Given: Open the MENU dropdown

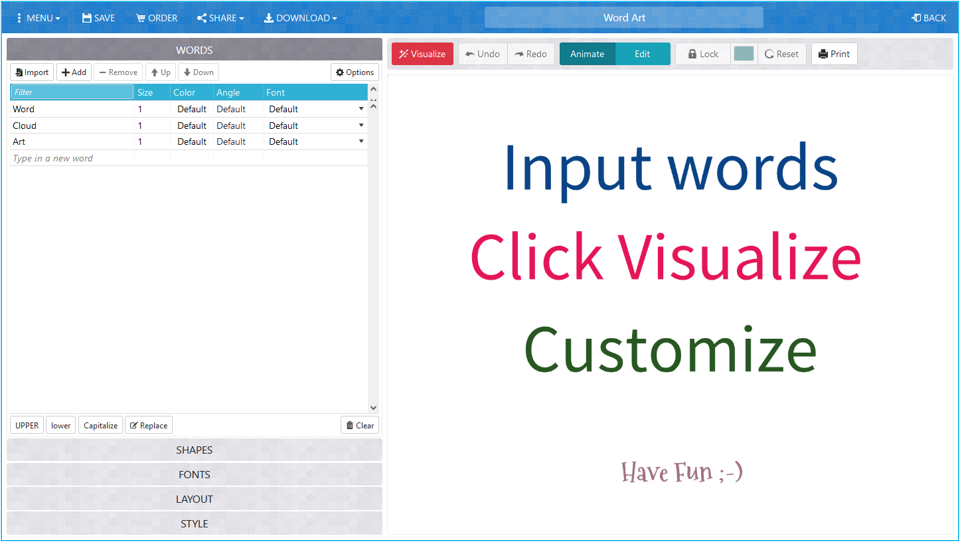Looking at the screenshot, I should point(39,18).
